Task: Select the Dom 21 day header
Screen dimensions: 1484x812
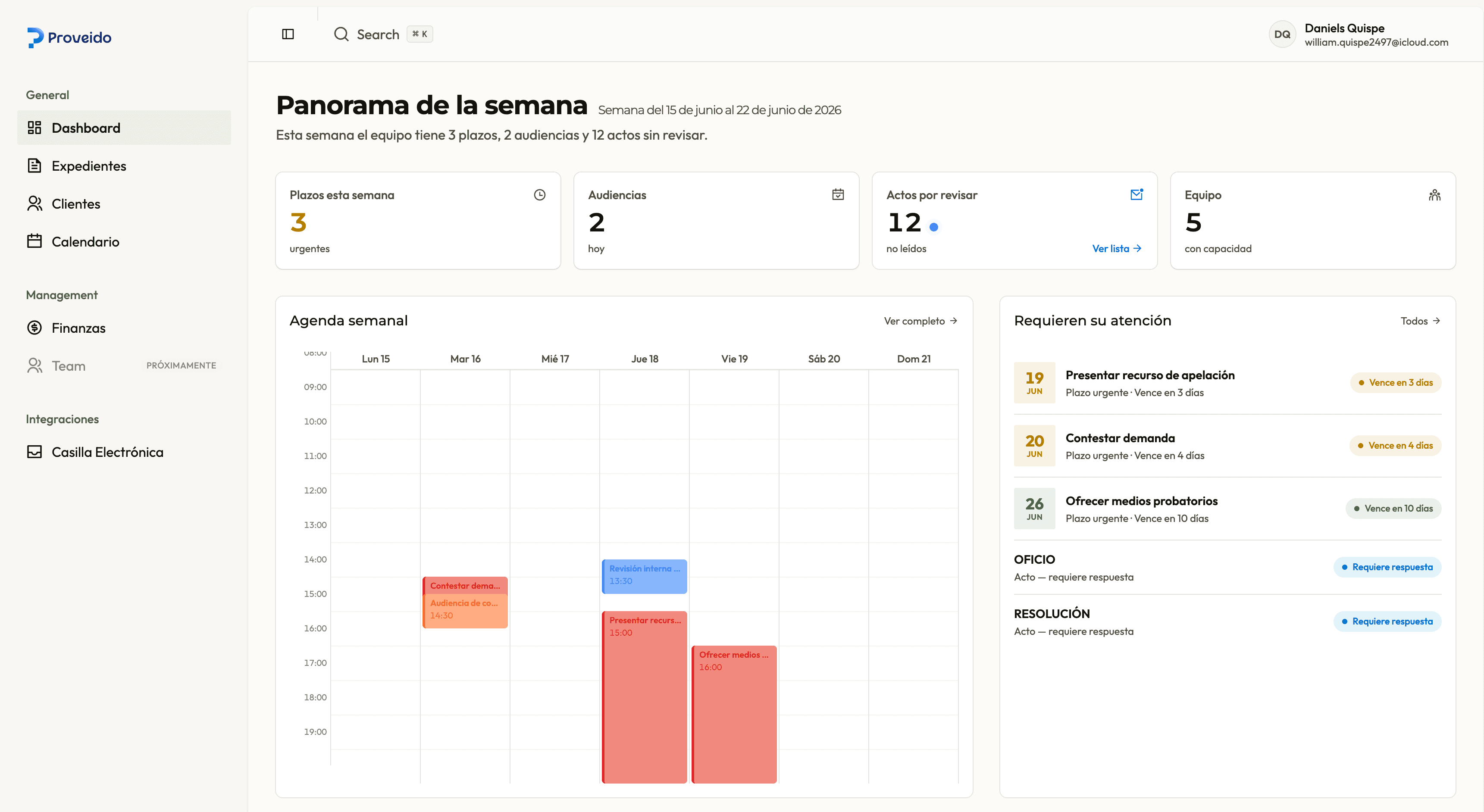Action: coord(914,359)
